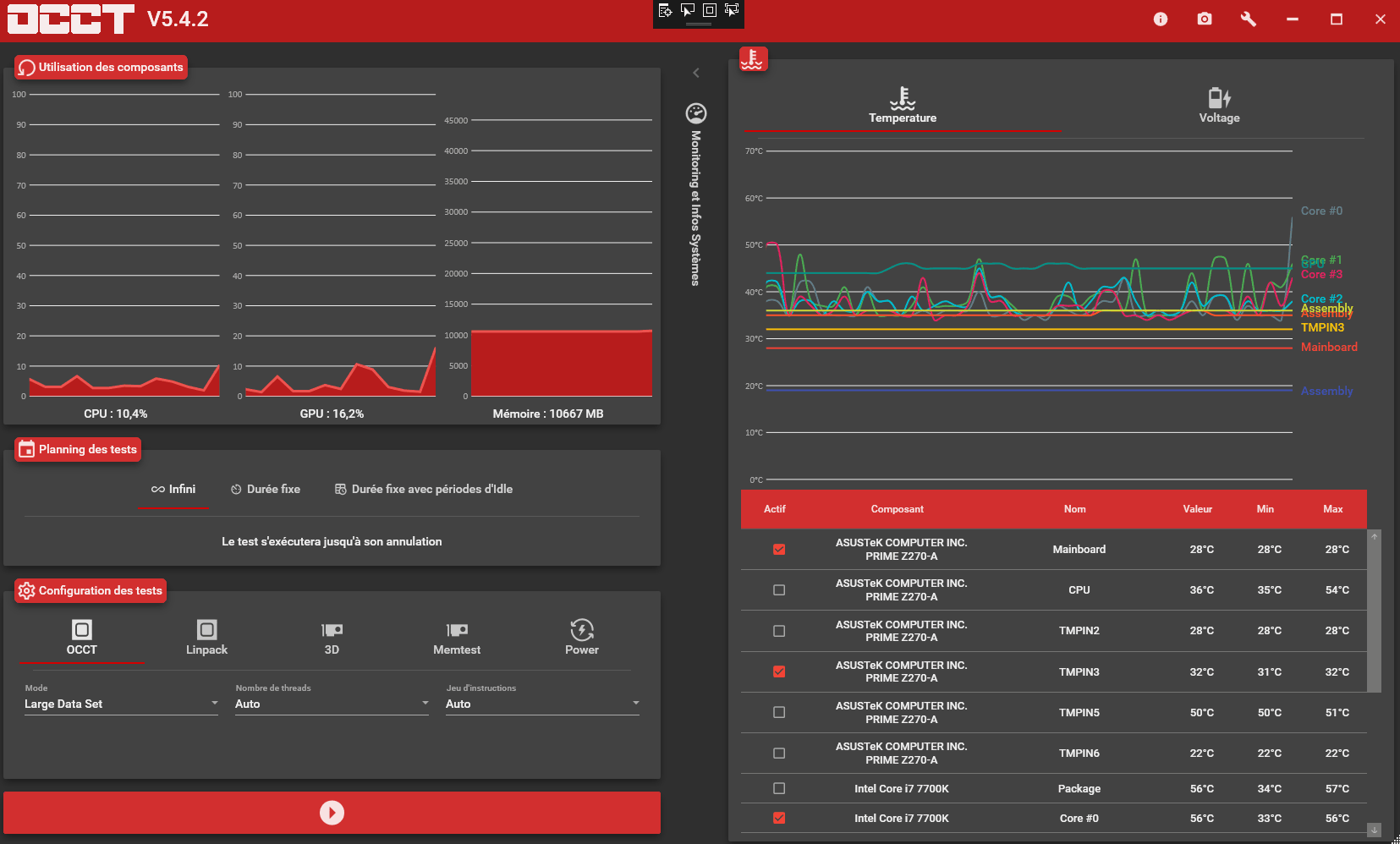The width and height of the screenshot is (1400, 844).
Task: Select the 3D test icon
Action: coord(332,630)
